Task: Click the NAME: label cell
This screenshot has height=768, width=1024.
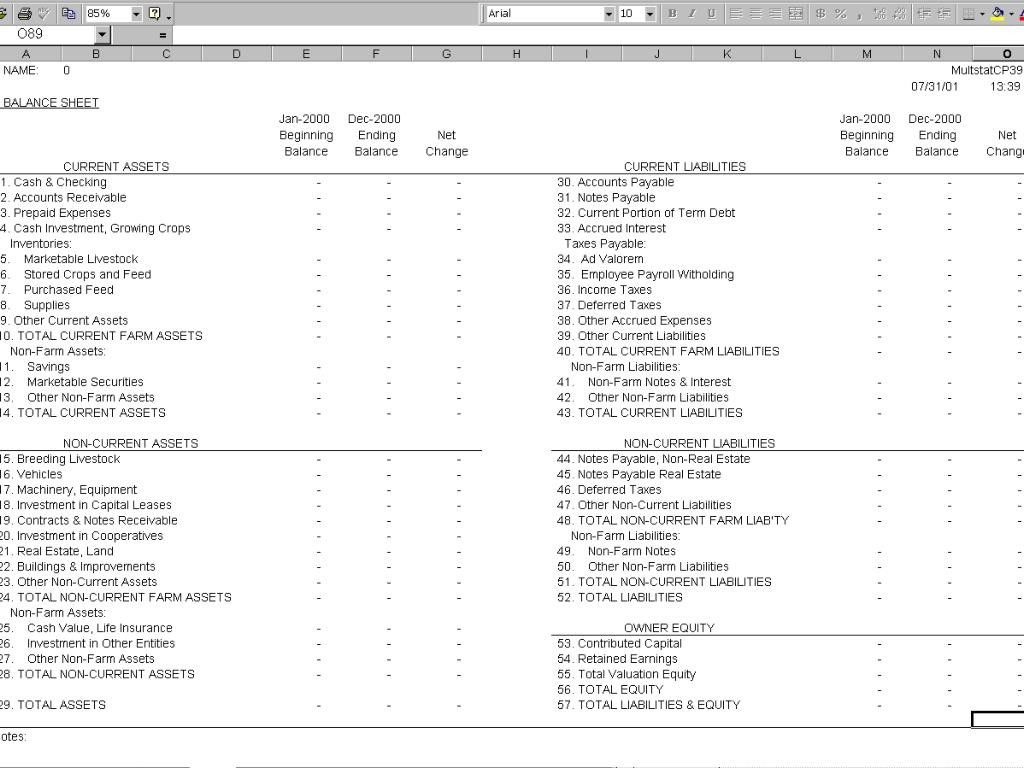Action: point(20,71)
